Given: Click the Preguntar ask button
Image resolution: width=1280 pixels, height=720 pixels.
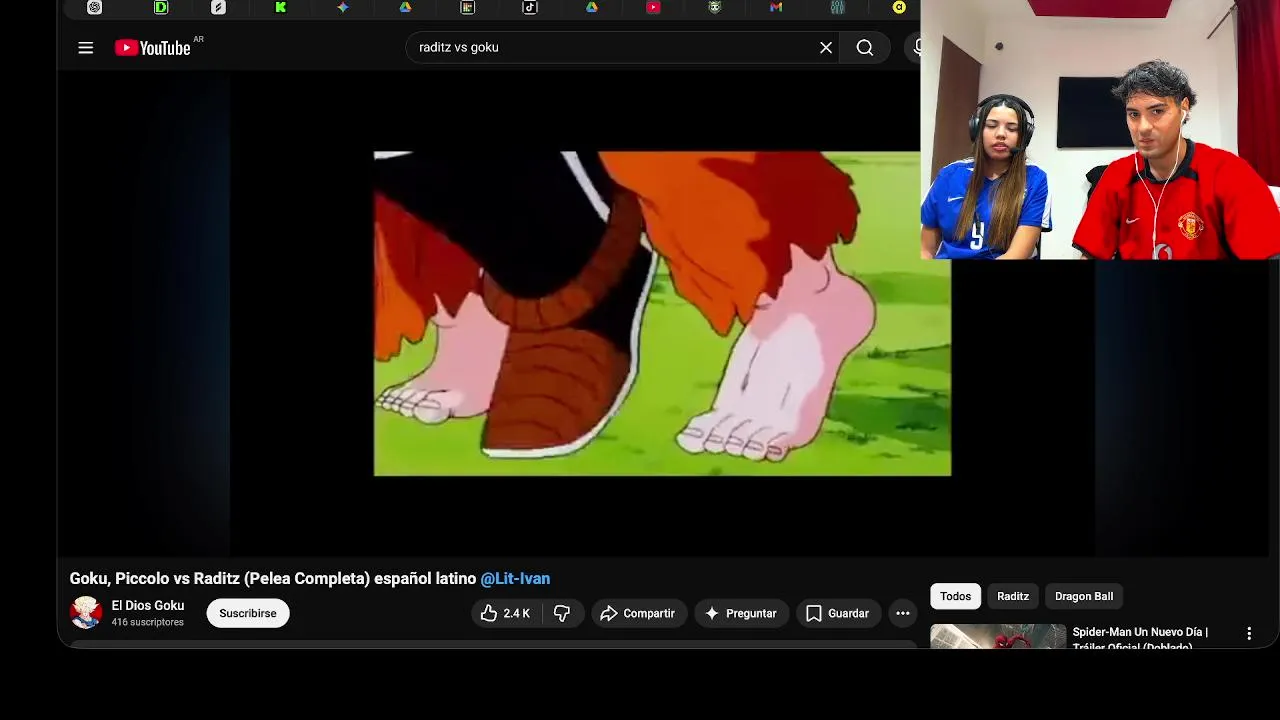Looking at the screenshot, I should pyautogui.click(x=741, y=613).
